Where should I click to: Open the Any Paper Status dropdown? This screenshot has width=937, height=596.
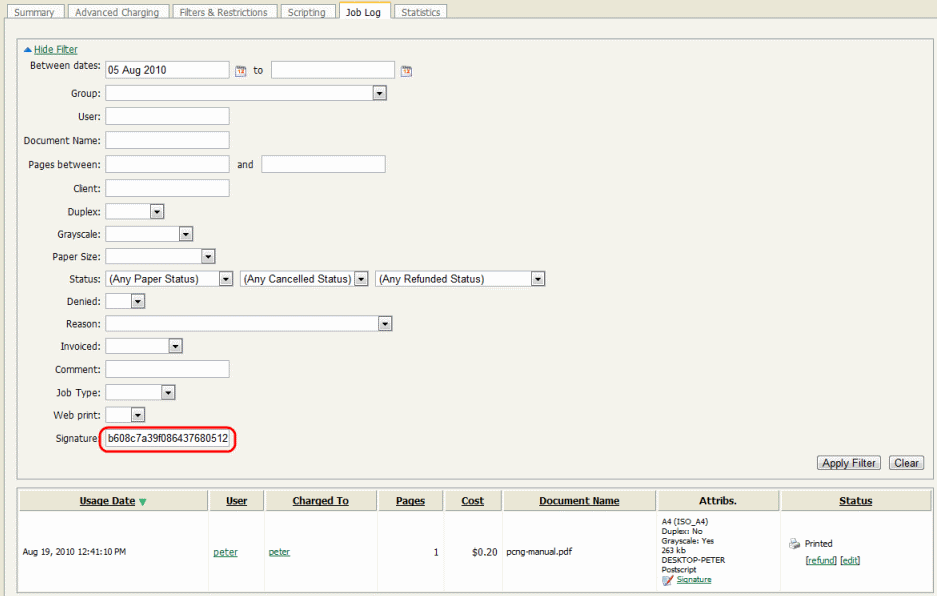pyautogui.click(x=226, y=279)
